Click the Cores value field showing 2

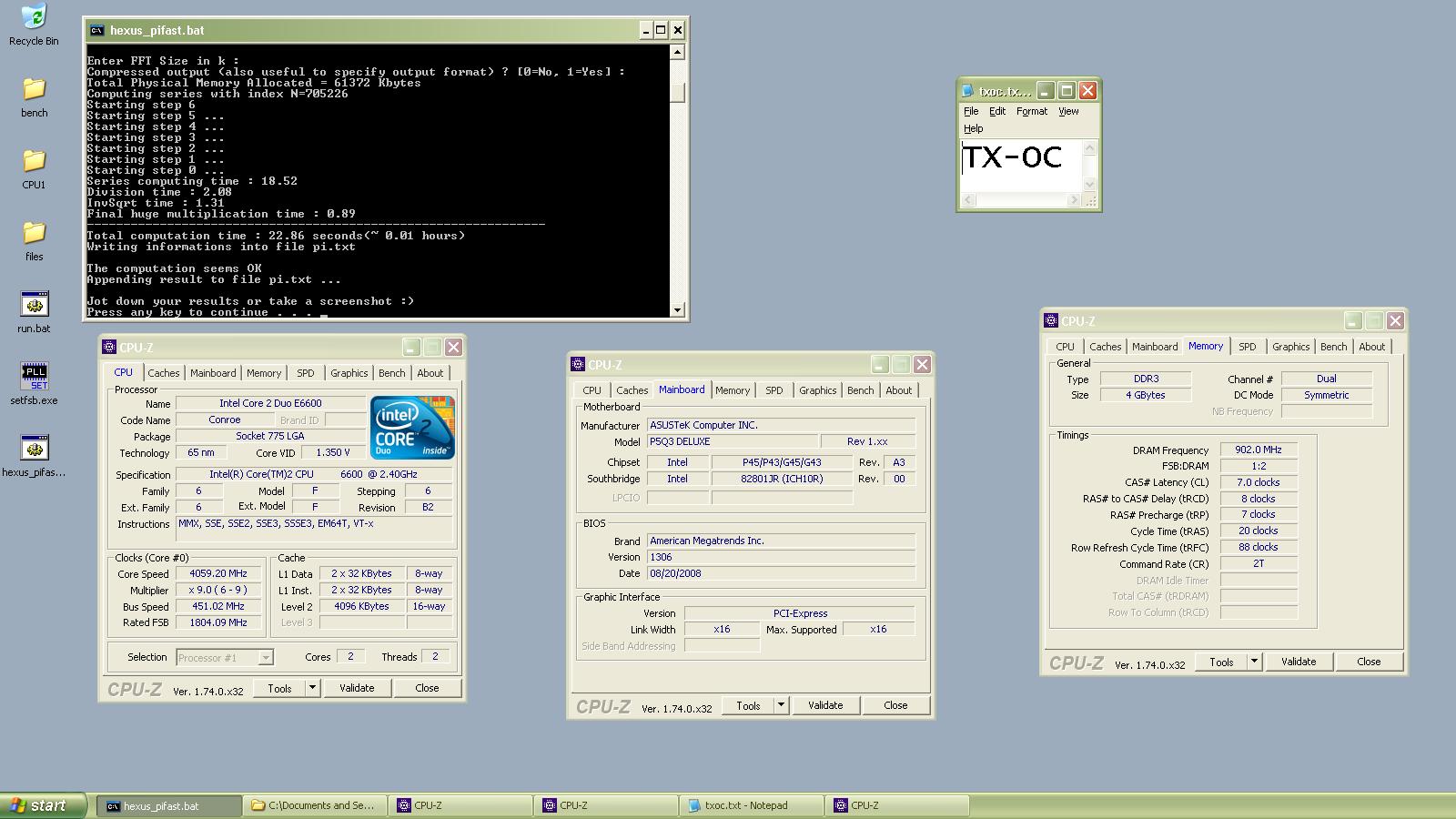click(x=350, y=656)
